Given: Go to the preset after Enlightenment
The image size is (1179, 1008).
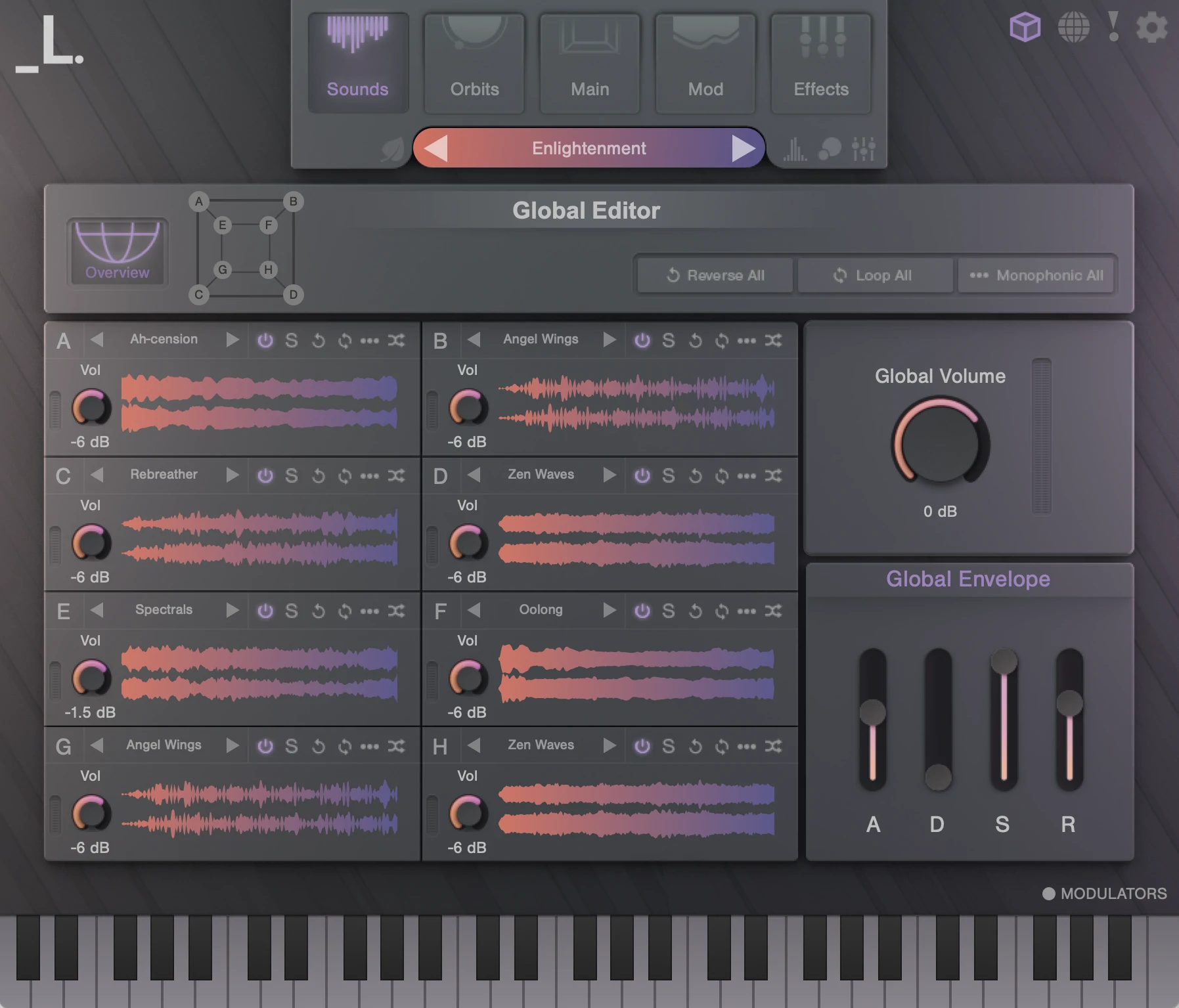Looking at the screenshot, I should (744, 148).
